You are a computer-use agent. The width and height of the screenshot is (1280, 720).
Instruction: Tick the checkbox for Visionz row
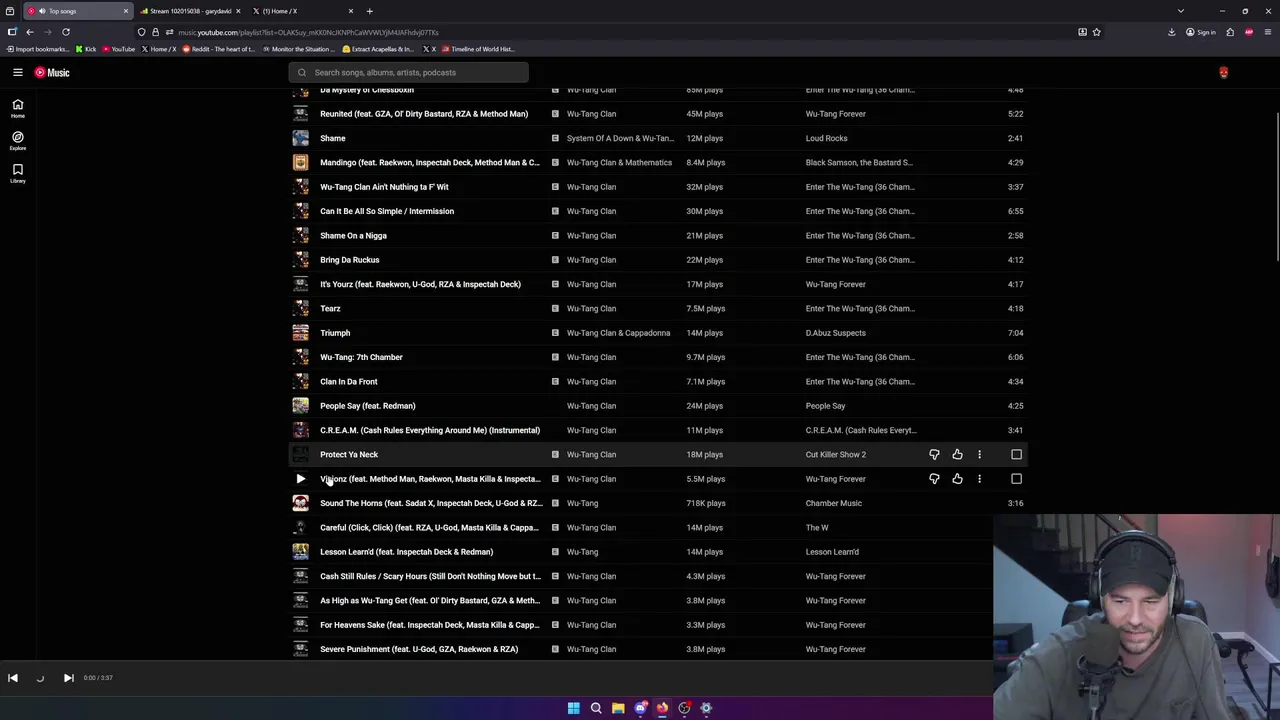[x=1016, y=479]
